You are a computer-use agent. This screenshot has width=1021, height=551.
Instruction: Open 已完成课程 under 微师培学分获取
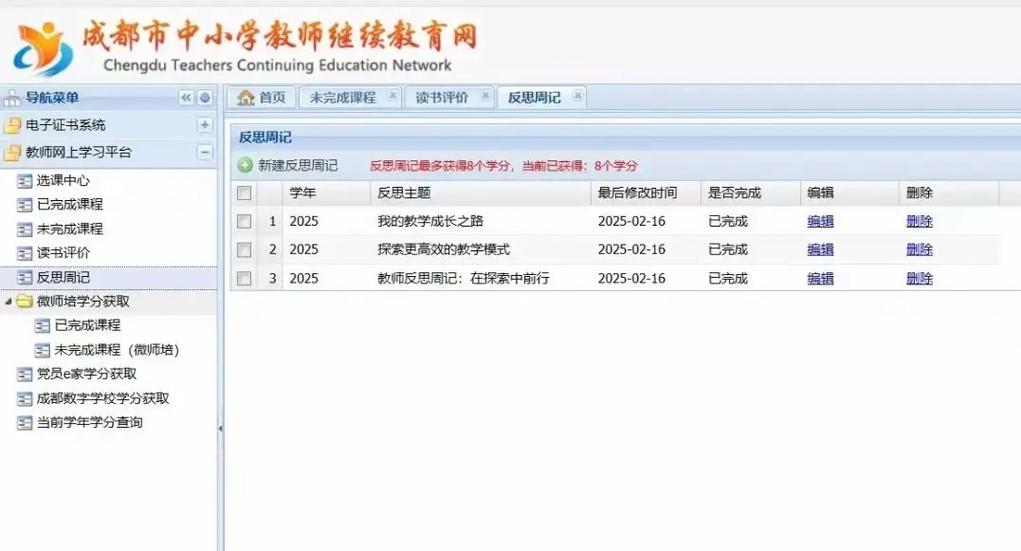[x=88, y=325]
